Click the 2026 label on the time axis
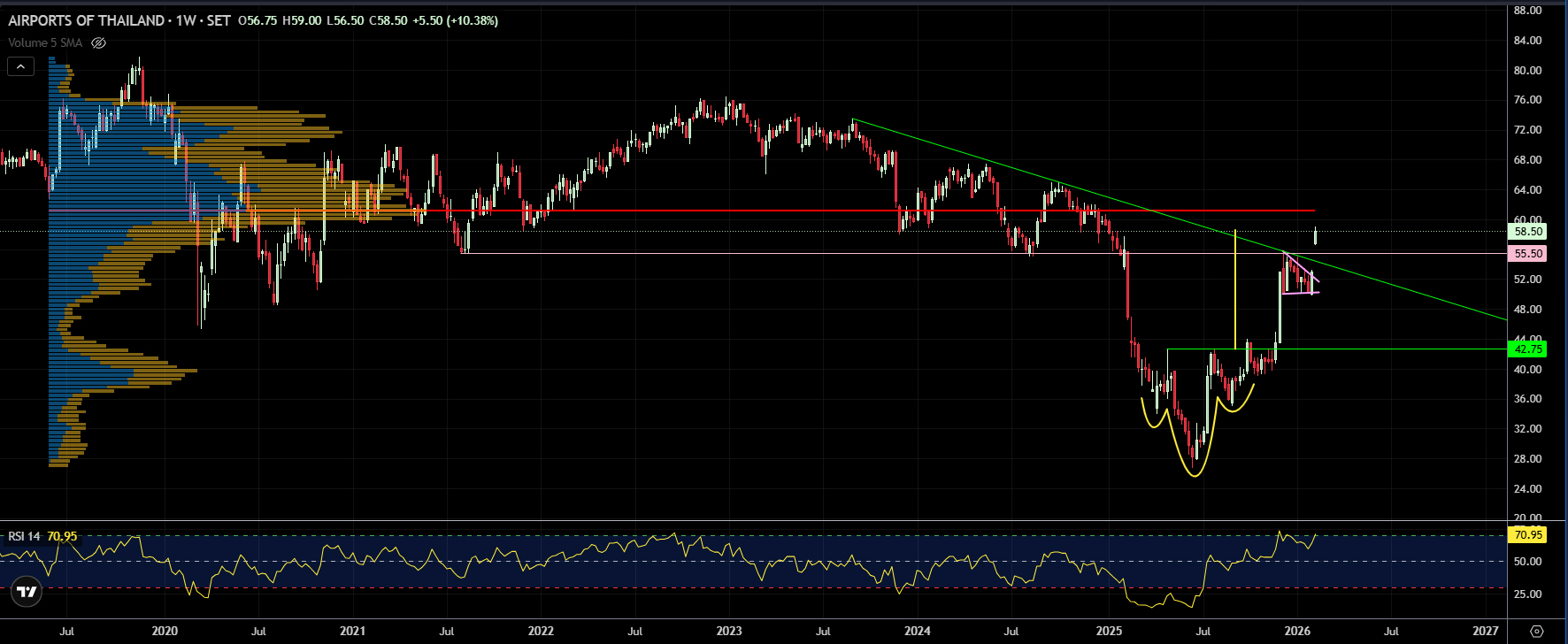 1297,631
